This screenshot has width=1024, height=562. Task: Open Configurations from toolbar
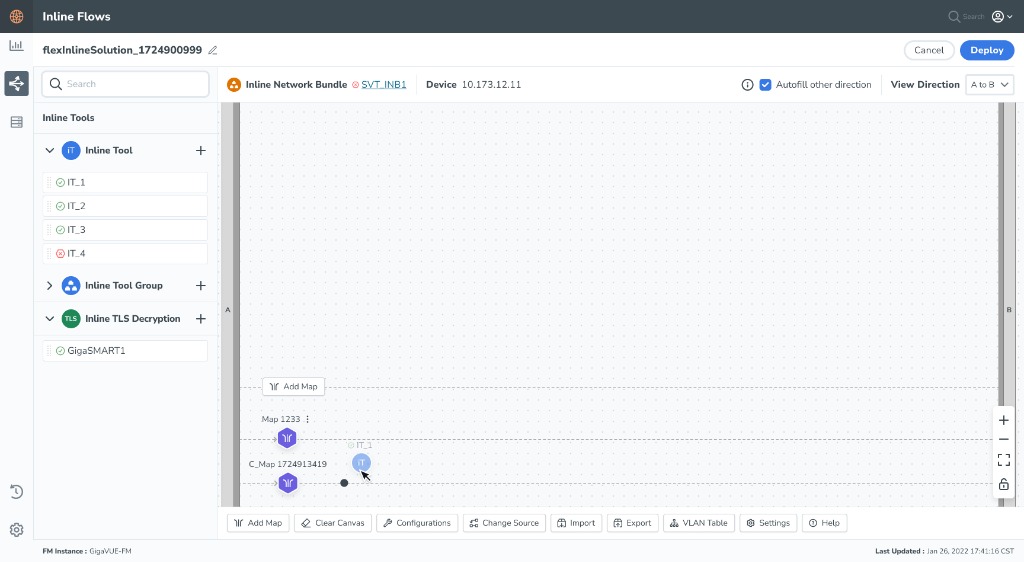point(417,523)
